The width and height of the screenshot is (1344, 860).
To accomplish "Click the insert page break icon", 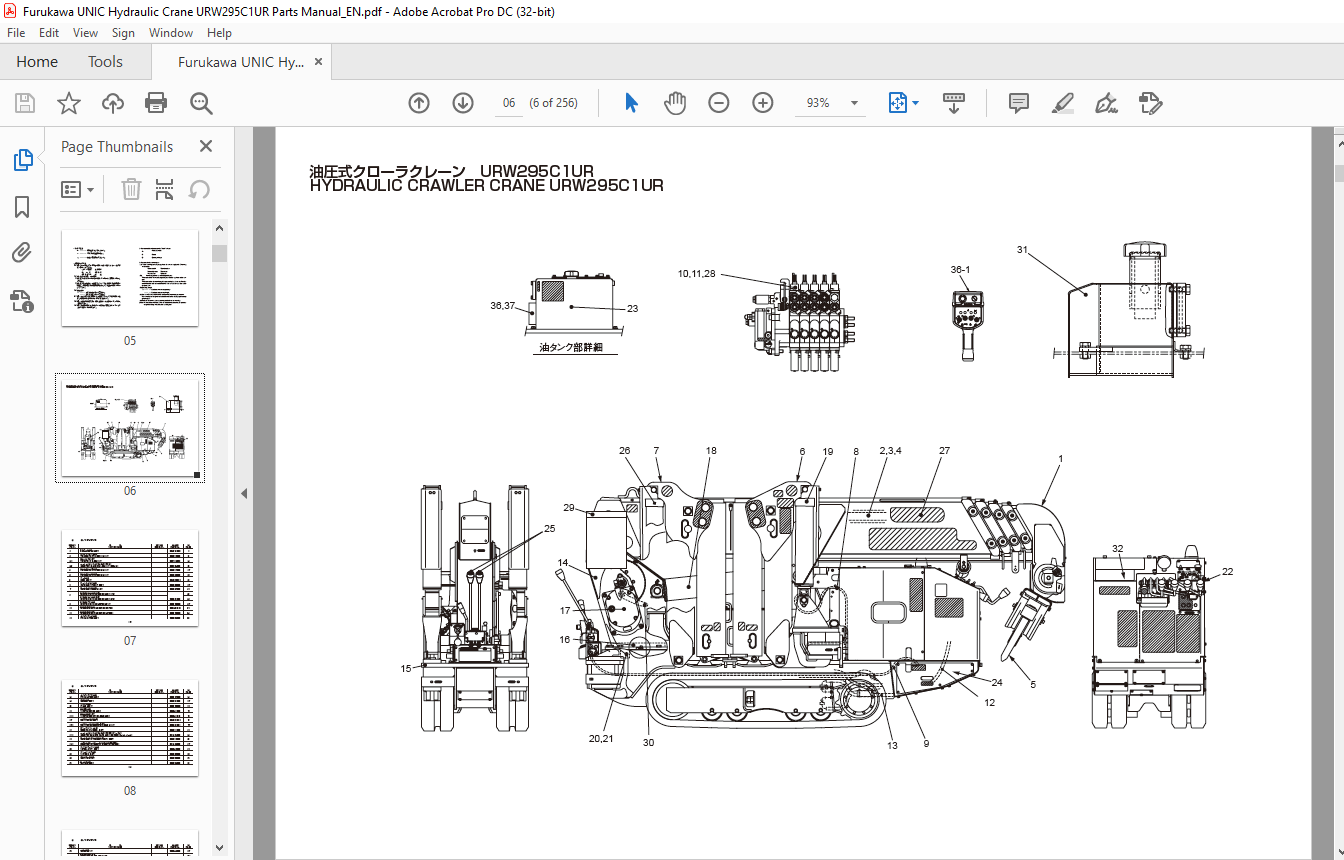I will click(165, 189).
